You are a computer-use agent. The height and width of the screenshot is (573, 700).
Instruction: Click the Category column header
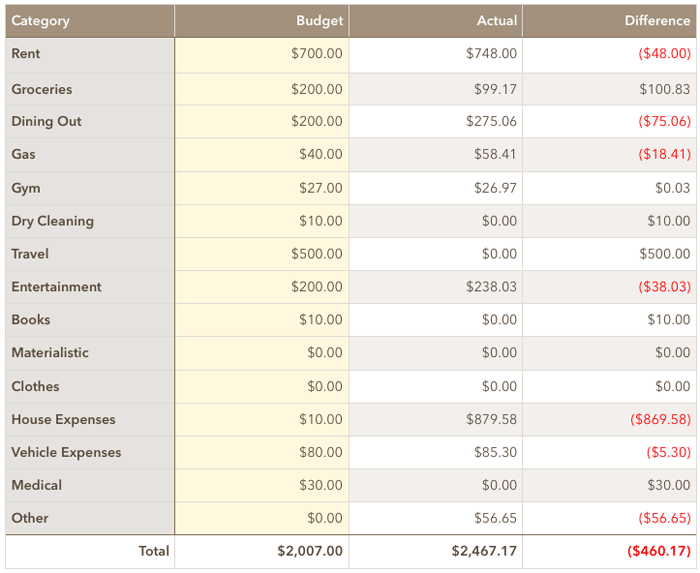pos(90,21)
